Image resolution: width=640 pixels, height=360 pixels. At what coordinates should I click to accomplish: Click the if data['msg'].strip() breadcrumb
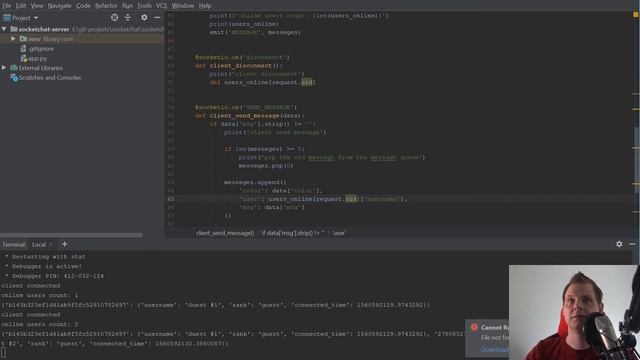point(293,233)
